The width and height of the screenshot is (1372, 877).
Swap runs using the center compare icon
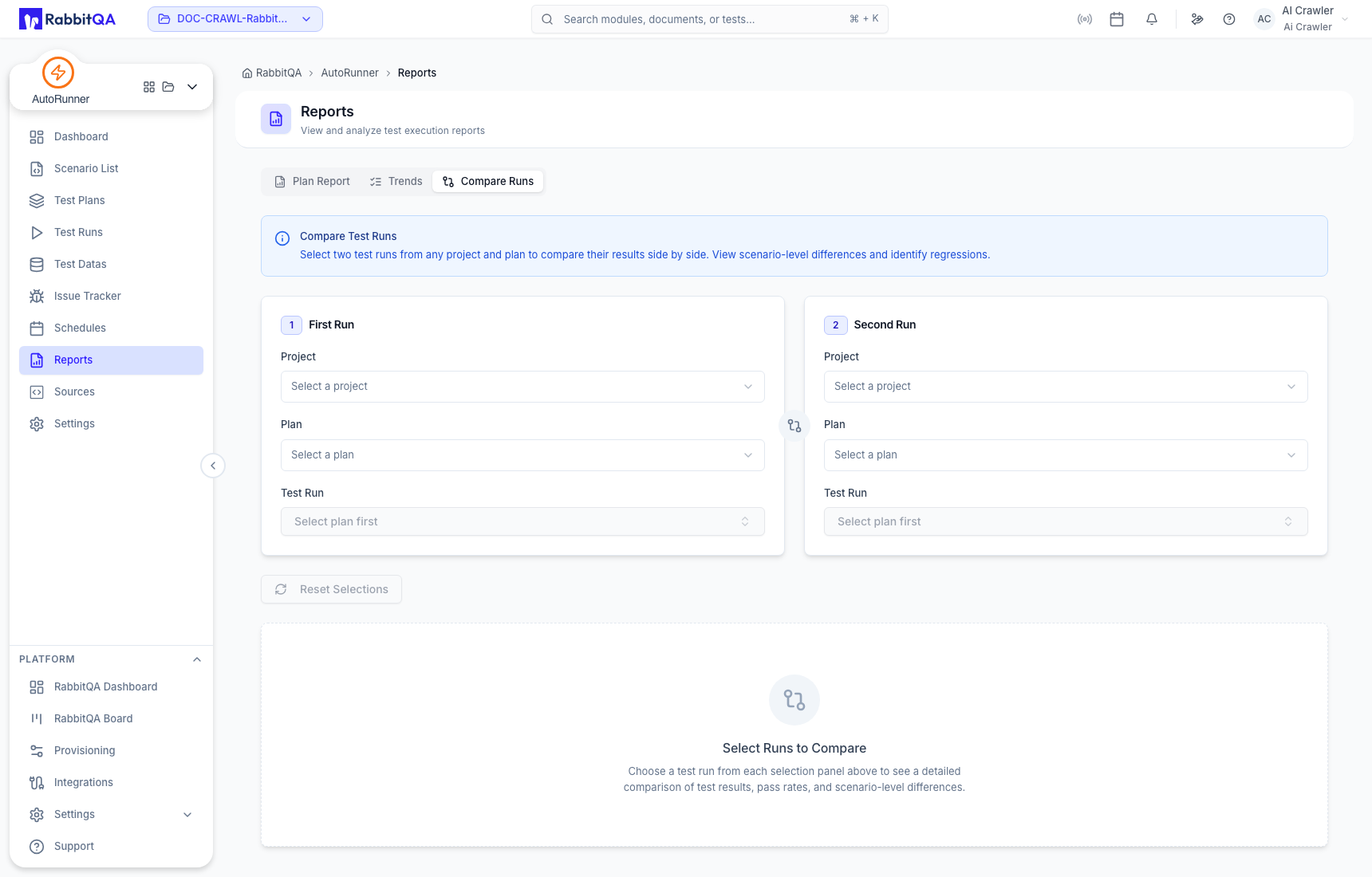(x=794, y=426)
